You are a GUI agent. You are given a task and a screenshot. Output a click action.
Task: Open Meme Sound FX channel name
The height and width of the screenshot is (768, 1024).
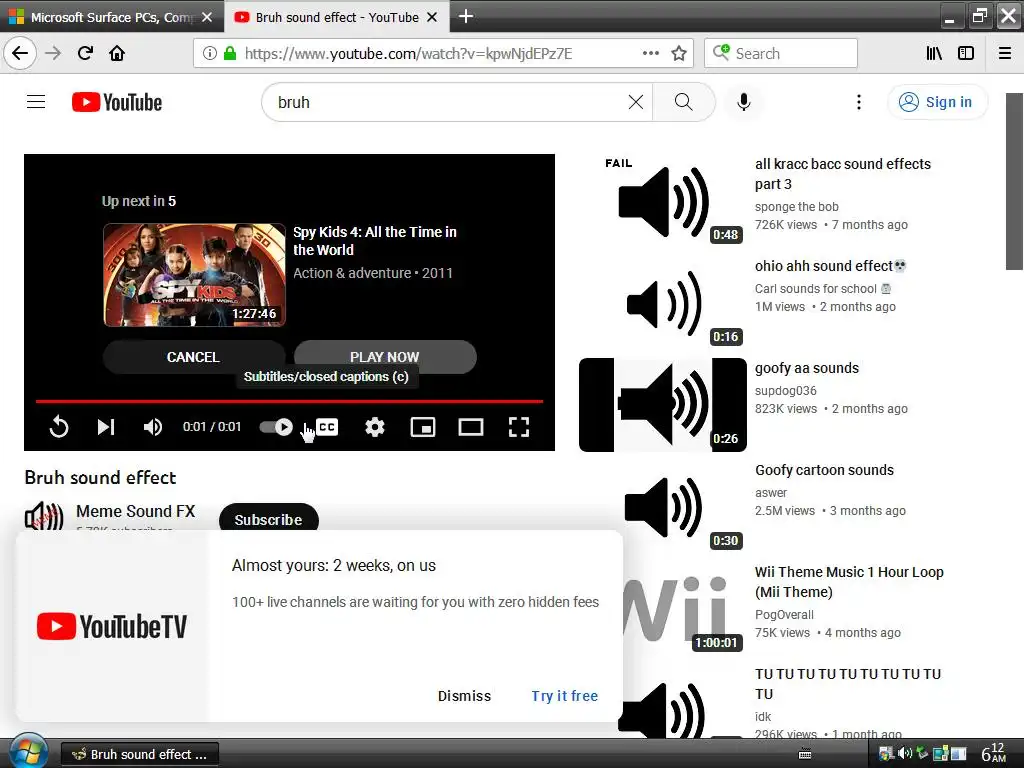coord(136,511)
